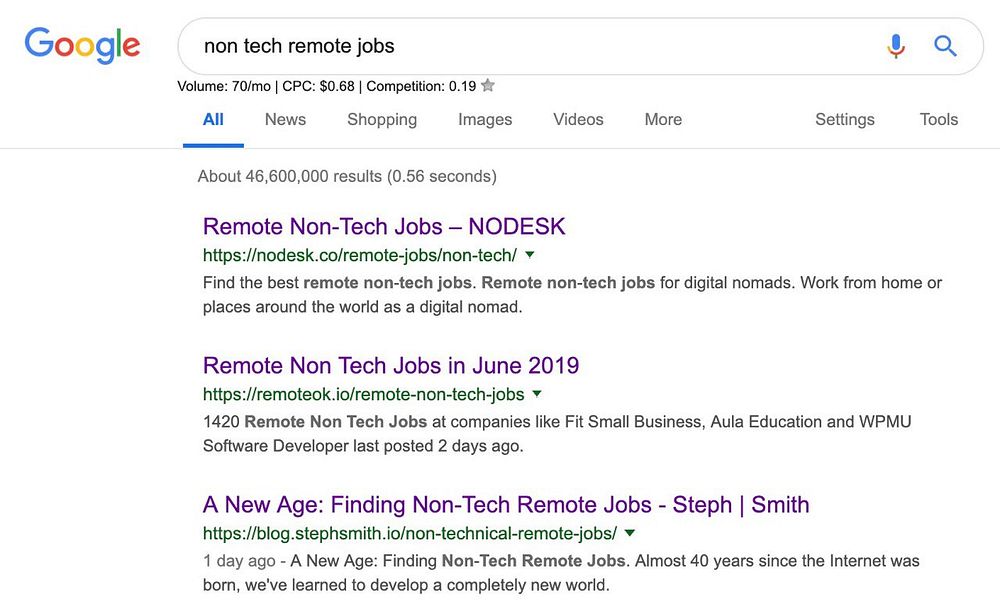Viewport: 1000px width, 612px height.
Task: Show the search Tools options
Action: click(939, 120)
